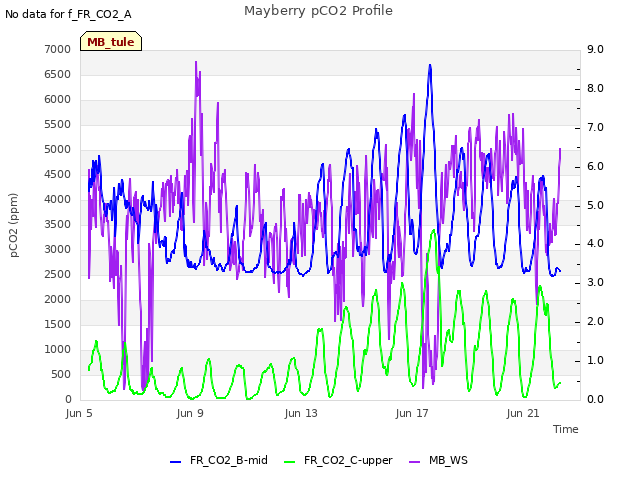Click the Jun 9 x-axis tick label
This screenshot has height=480, width=640.
(x=190, y=413)
